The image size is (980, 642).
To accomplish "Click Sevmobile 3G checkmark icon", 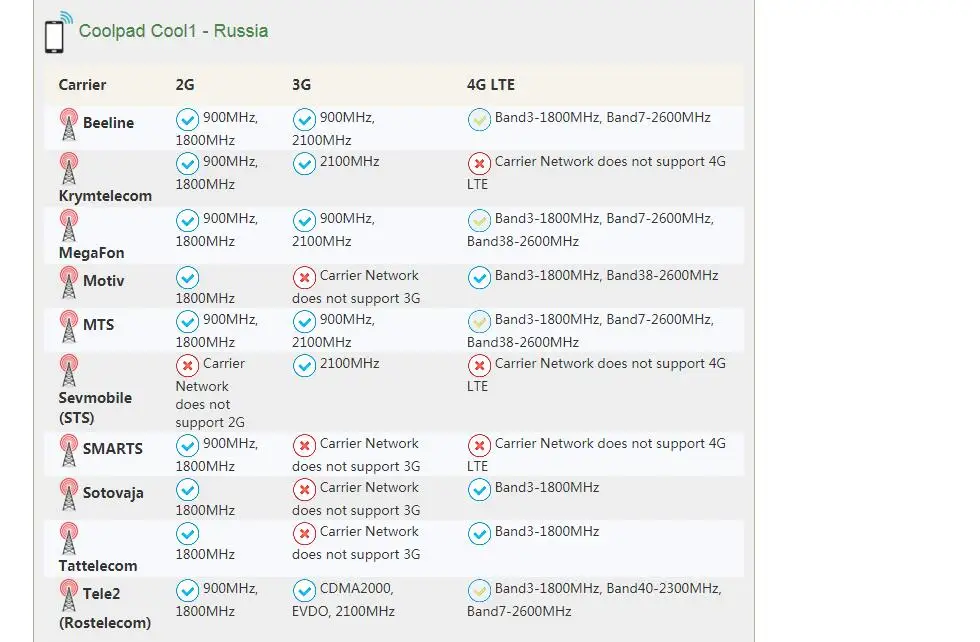I will click(304, 366).
